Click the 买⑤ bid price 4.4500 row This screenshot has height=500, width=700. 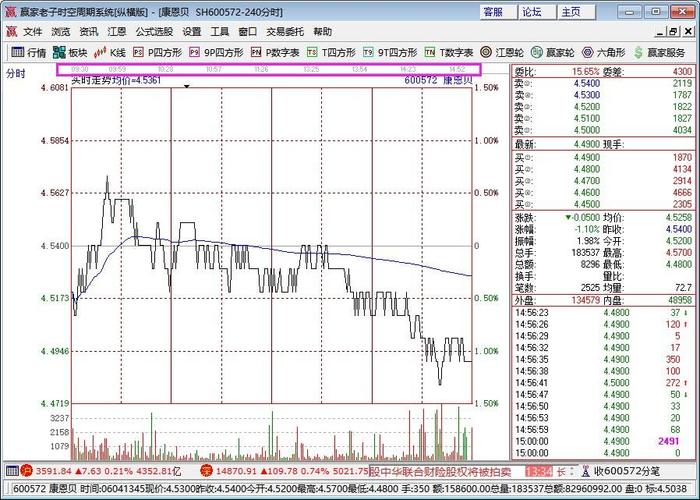click(x=604, y=204)
